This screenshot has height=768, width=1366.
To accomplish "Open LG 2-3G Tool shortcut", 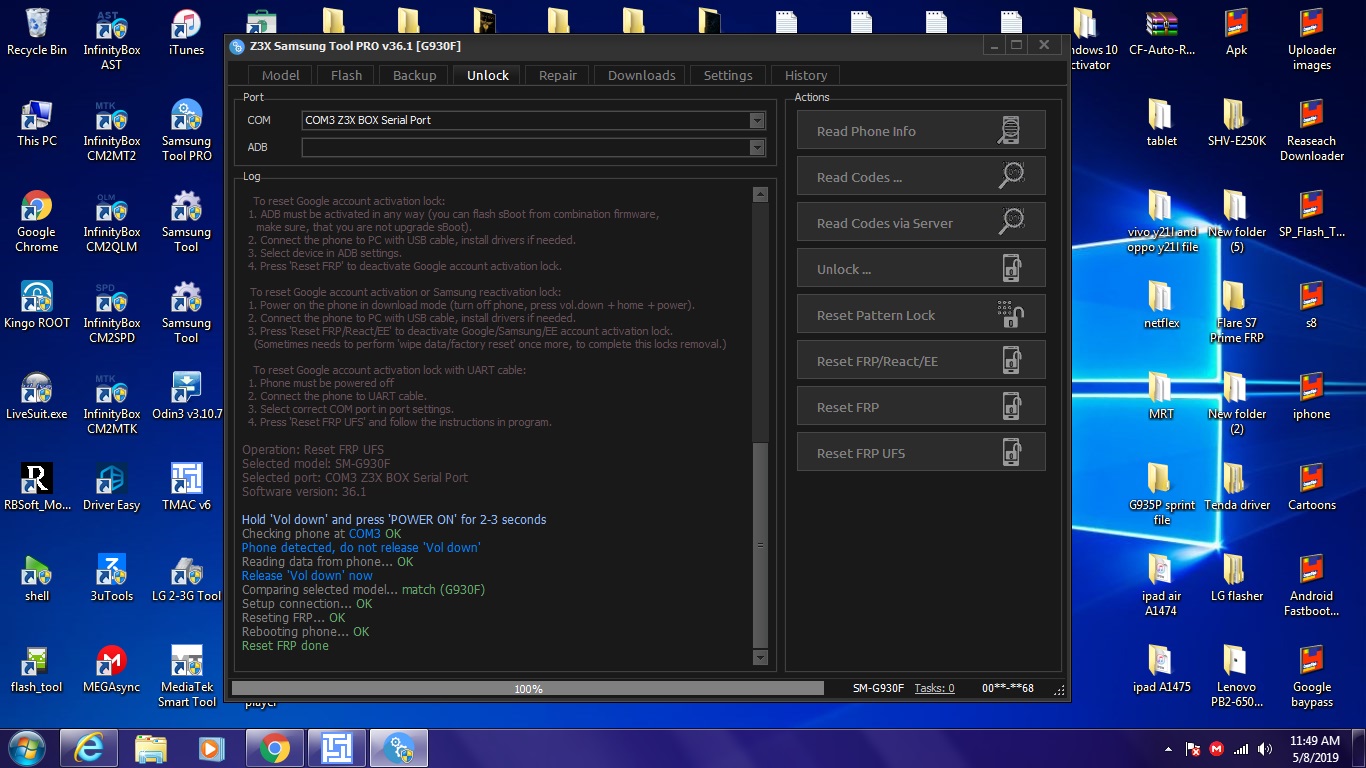I will coord(186,579).
